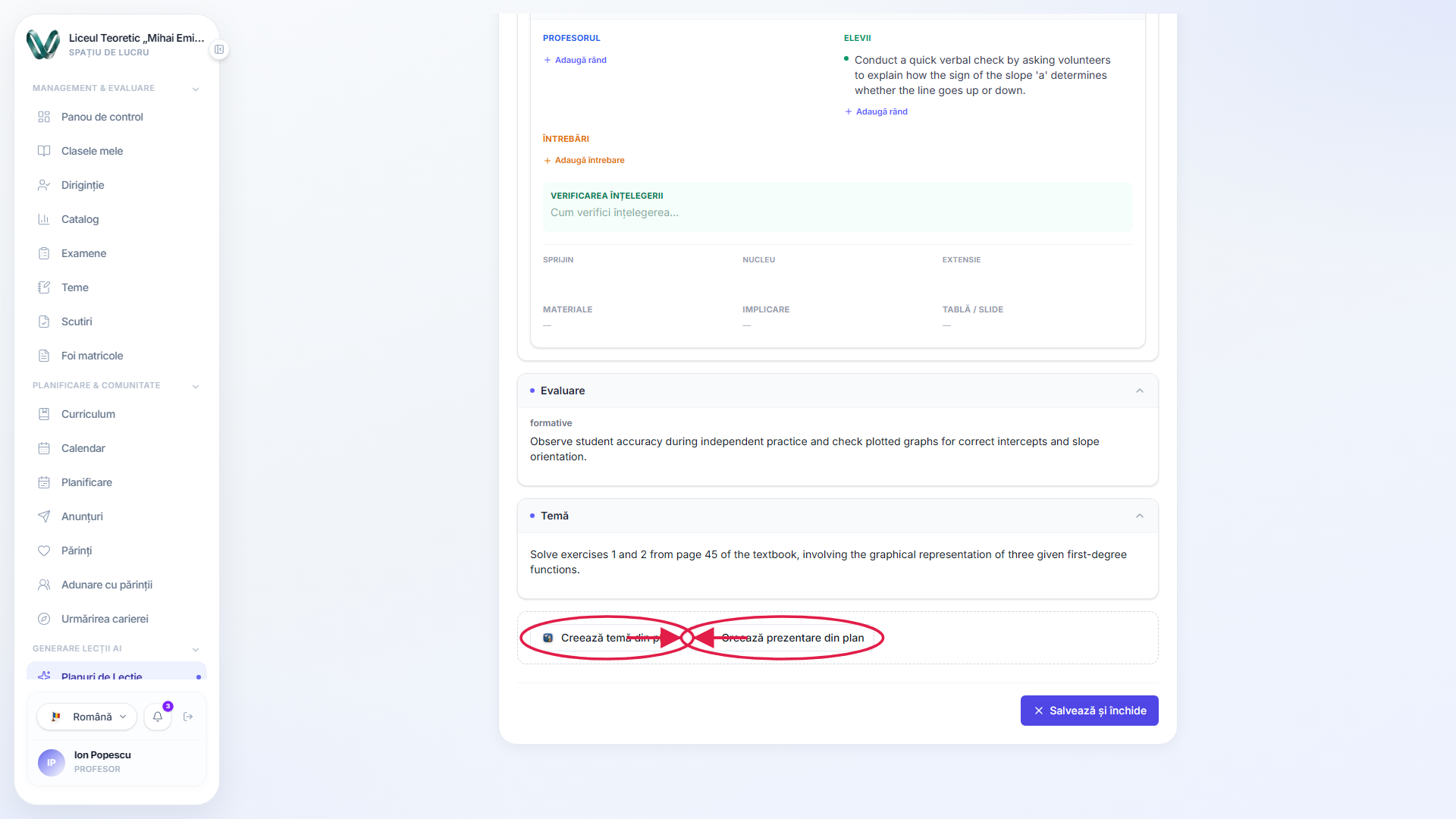
Task: Collapse the sidebar panel icon
Action: (219, 49)
